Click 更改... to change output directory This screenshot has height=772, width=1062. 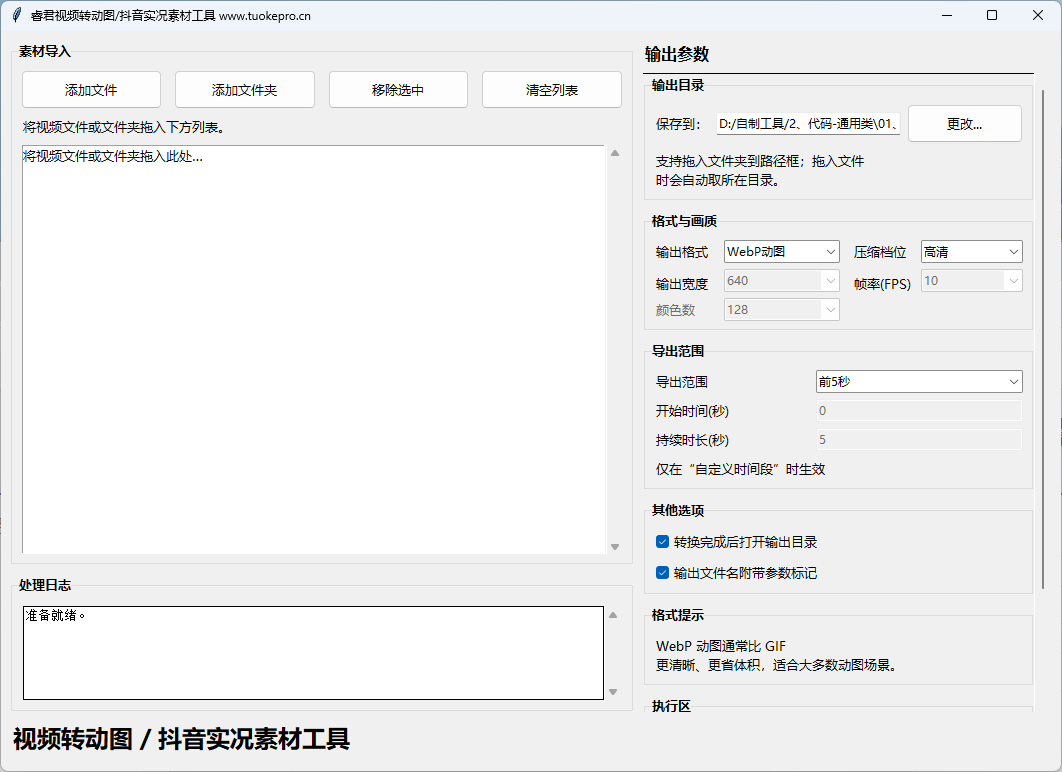pos(964,124)
